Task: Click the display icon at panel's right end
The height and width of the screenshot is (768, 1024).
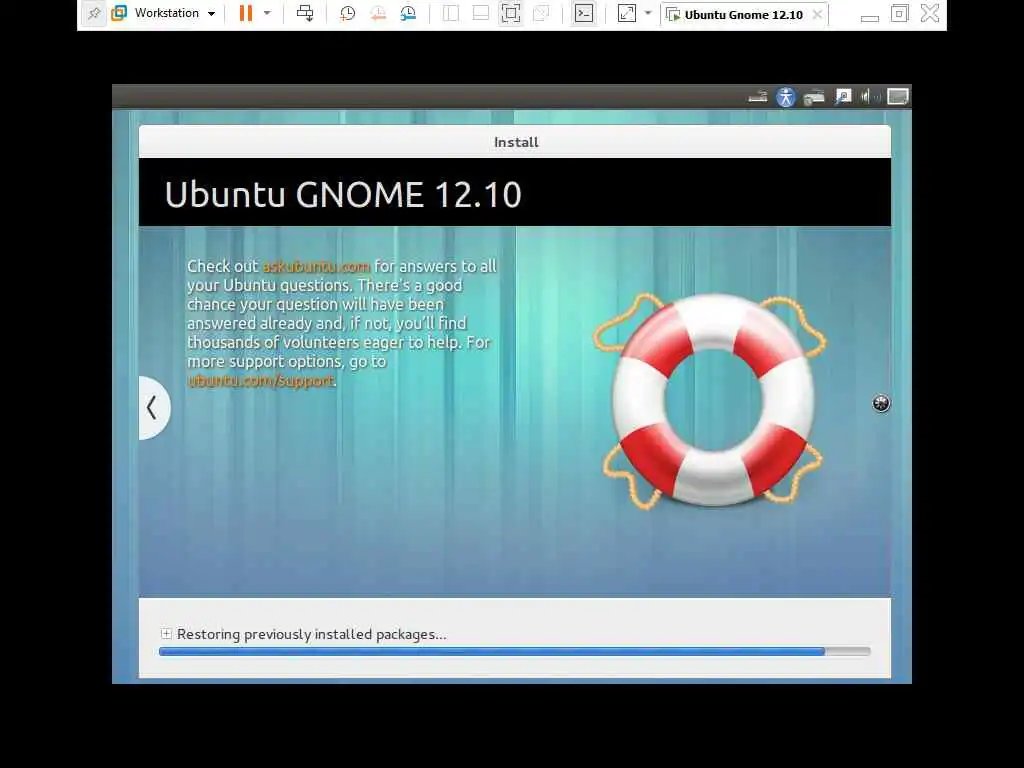Action: 897,97
